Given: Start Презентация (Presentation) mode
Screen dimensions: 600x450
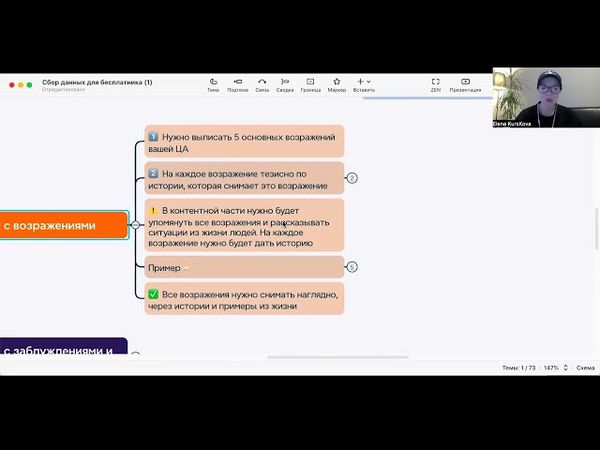Looking at the screenshot, I should pyautogui.click(x=465, y=84).
